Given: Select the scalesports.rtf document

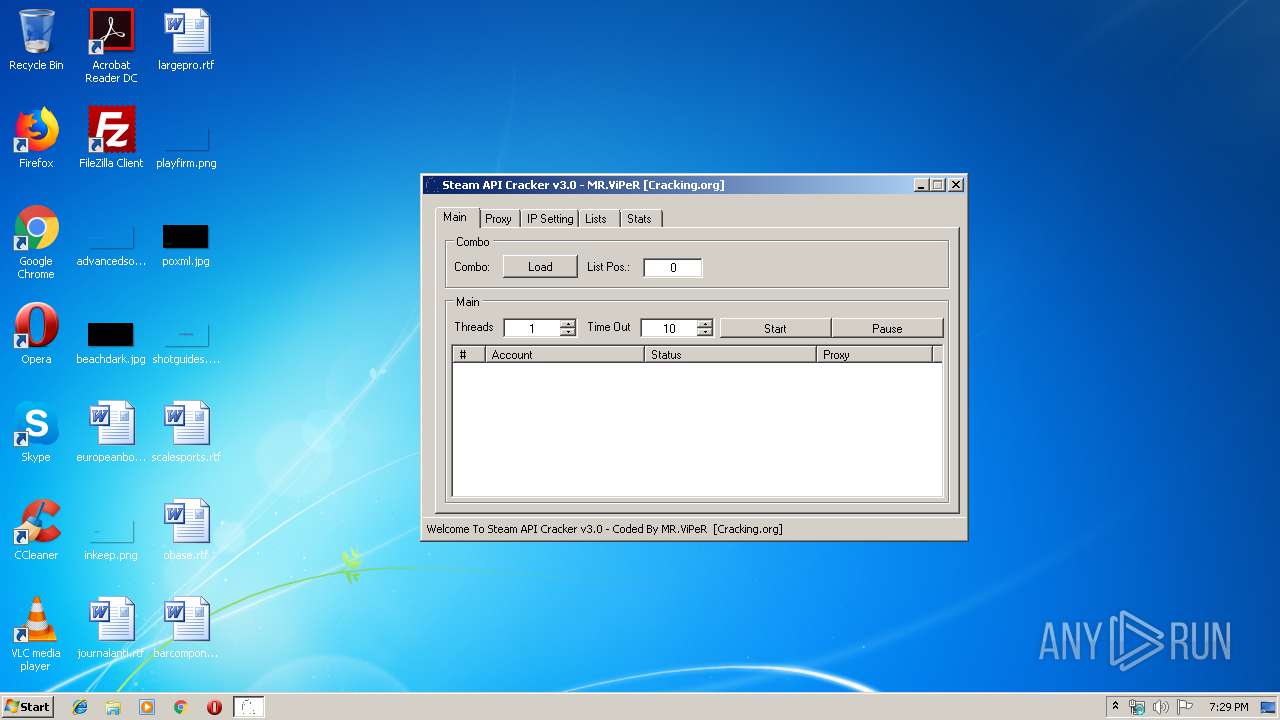Looking at the screenshot, I should (x=186, y=432).
